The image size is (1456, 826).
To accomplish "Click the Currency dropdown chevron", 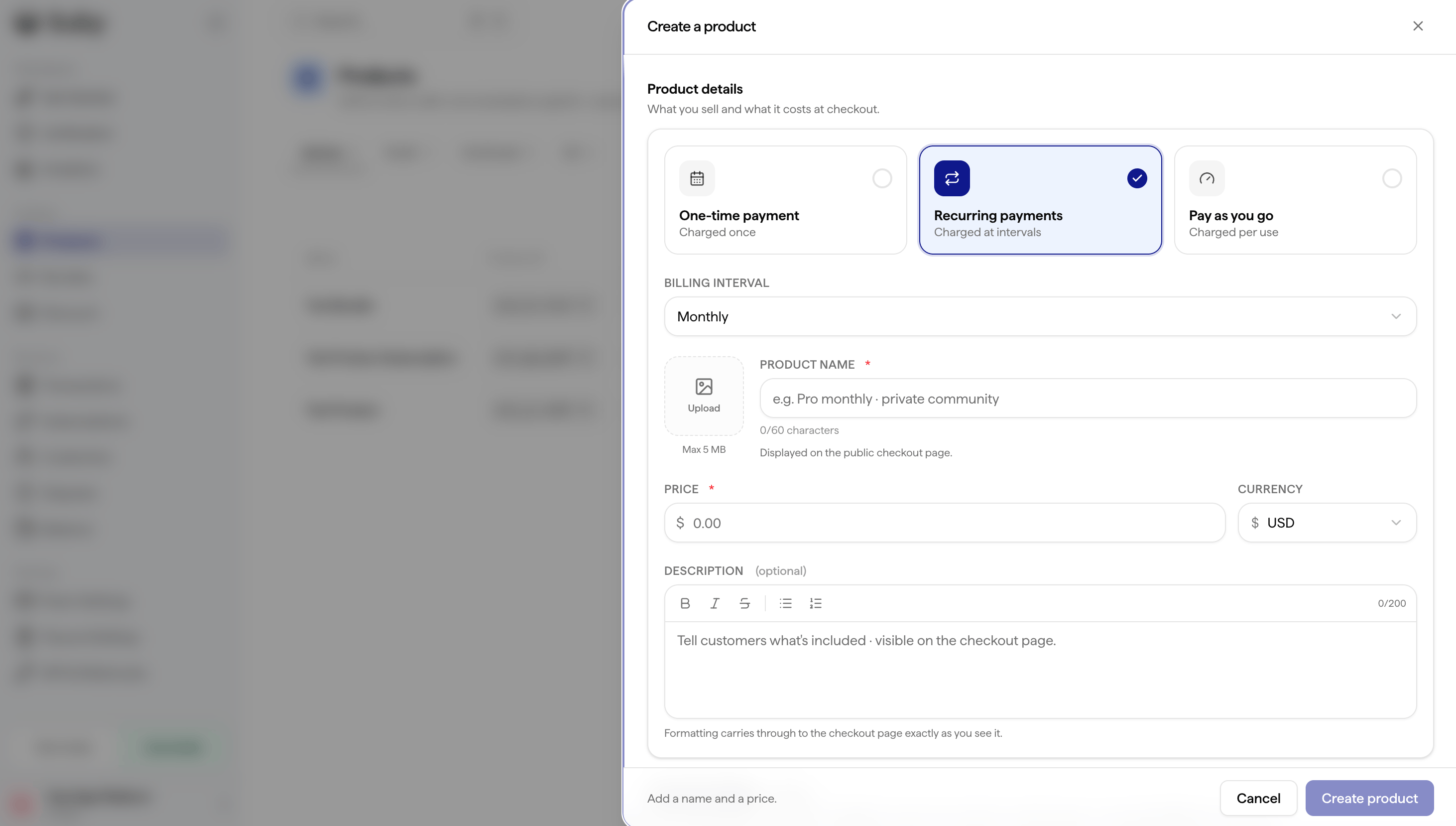I will pos(1396,523).
